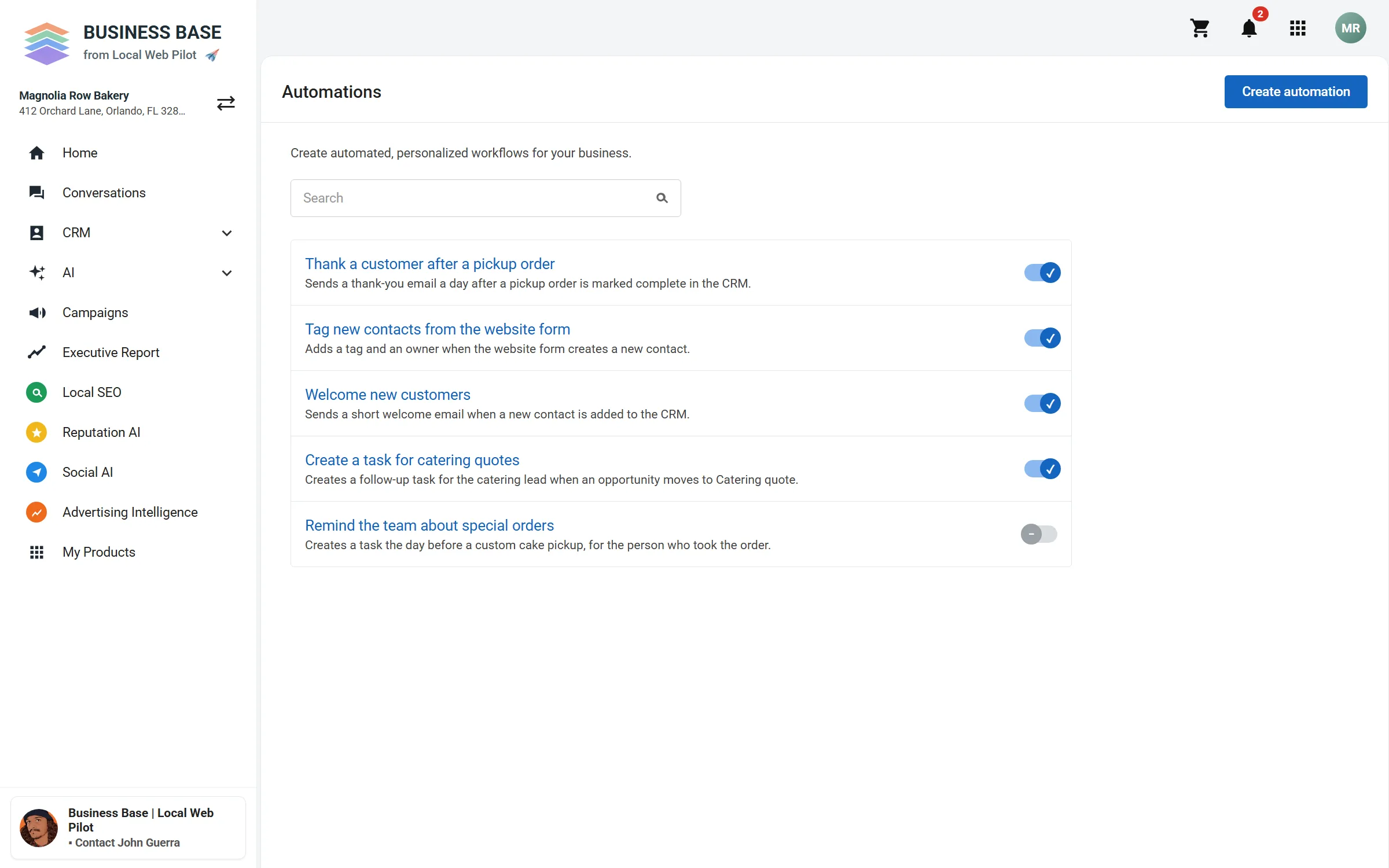Enable Remind the team about special orders
The image size is (1389, 868).
tap(1039, 534)
